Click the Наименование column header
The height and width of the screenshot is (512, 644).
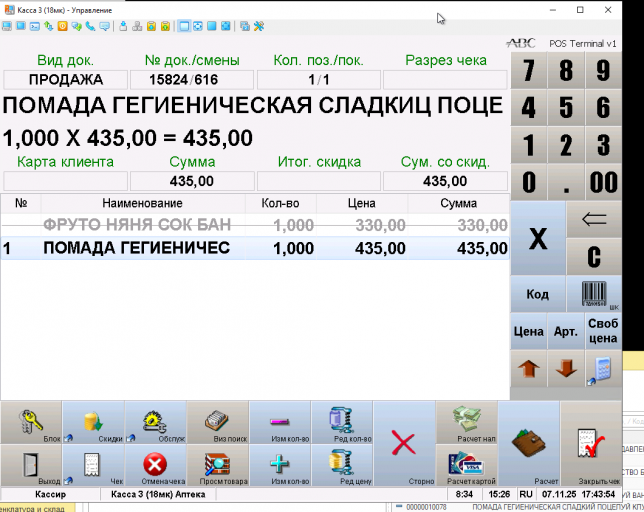[x=143, y=203]
